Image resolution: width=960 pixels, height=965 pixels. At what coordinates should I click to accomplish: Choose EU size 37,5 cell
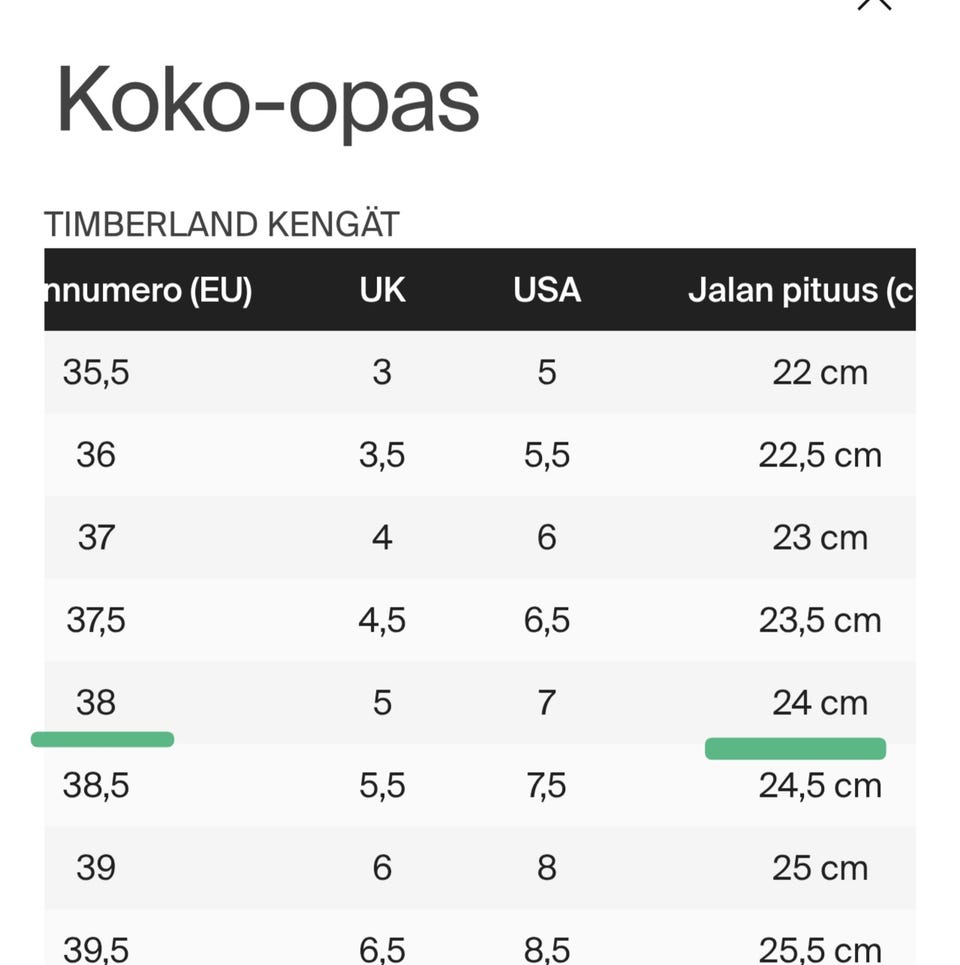[96, 621]
